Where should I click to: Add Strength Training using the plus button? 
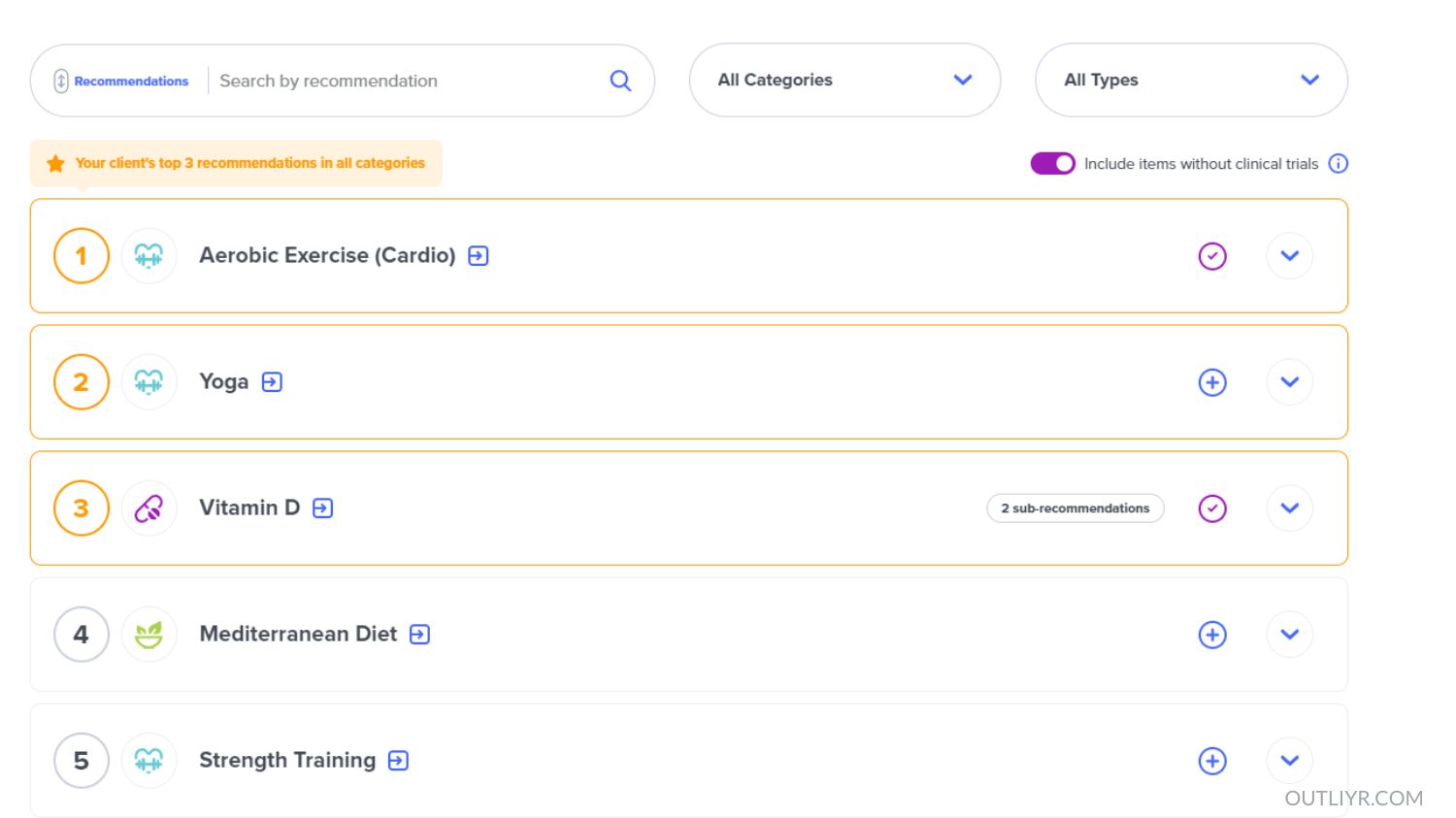coord(1212,760)
